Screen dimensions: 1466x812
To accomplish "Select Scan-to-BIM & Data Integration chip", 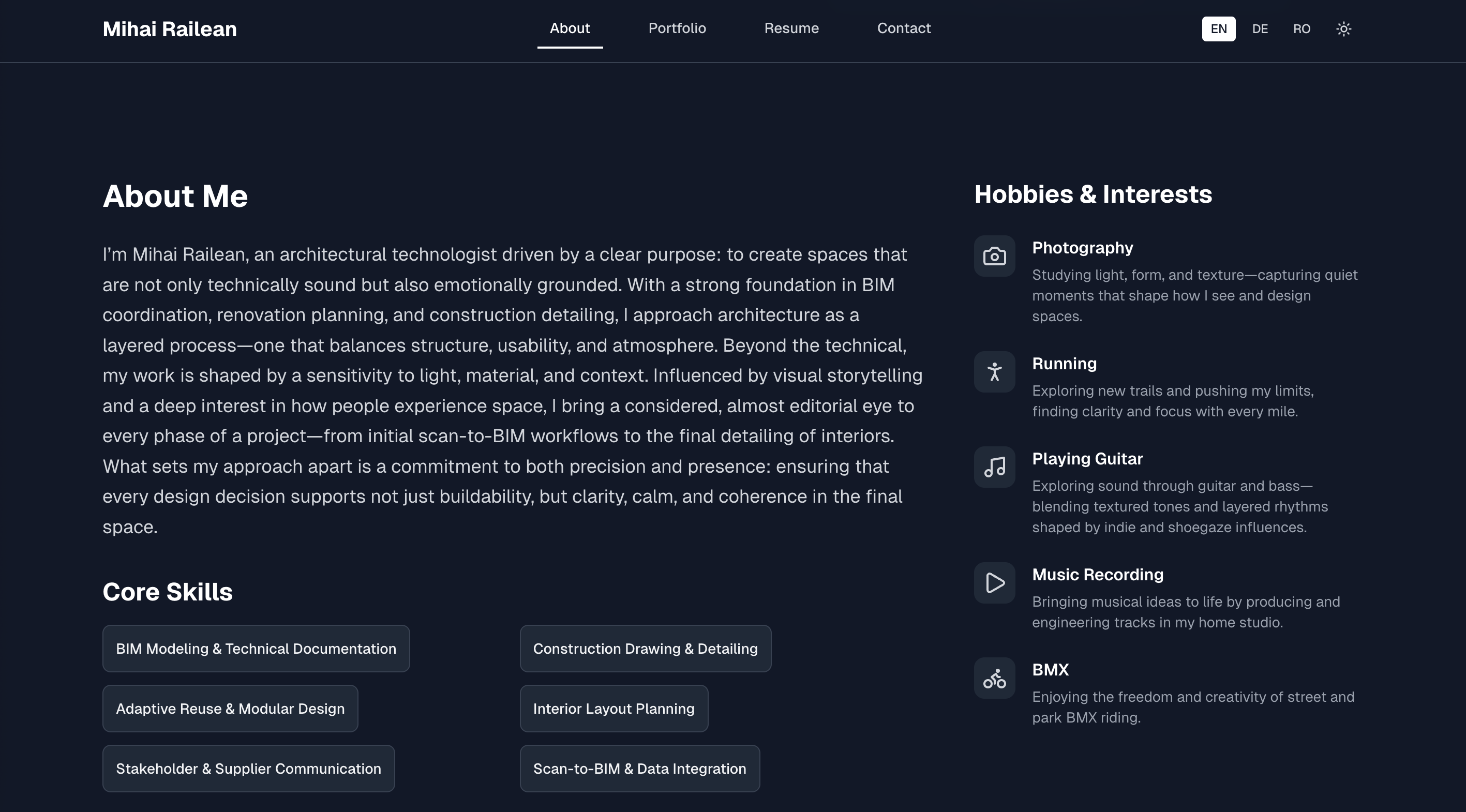I will [639, 769].
